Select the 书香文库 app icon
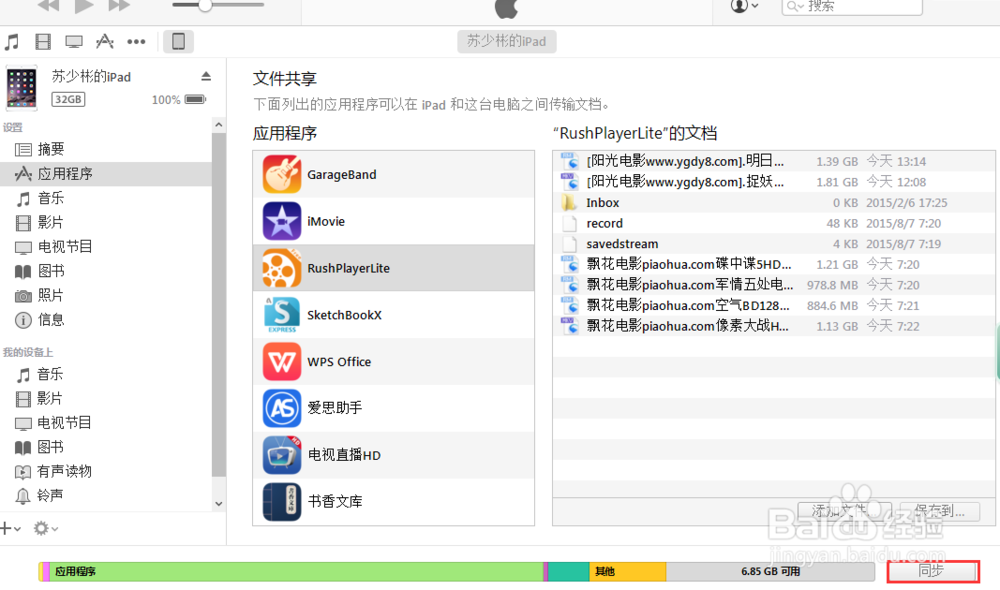Image resolution: width=1000 pixels, height=590 pixels. (281, 501)
